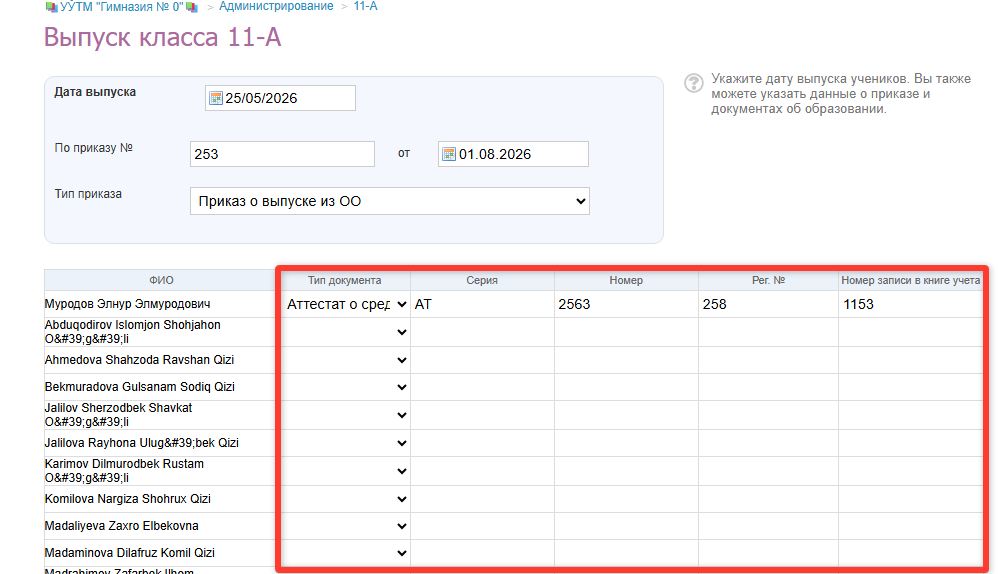Click the order number field with 253
The width and height of the screenshot is (1002, 574).
tap(282, 154)
